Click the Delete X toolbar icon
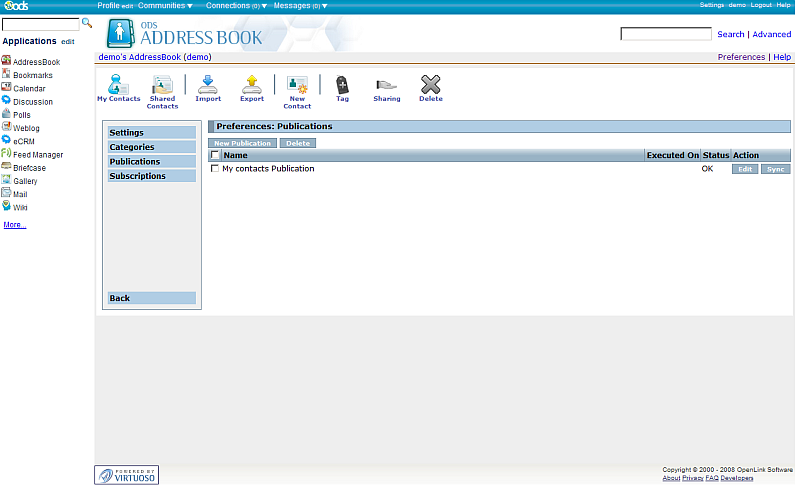800x497 pixels. click(430, 85)
